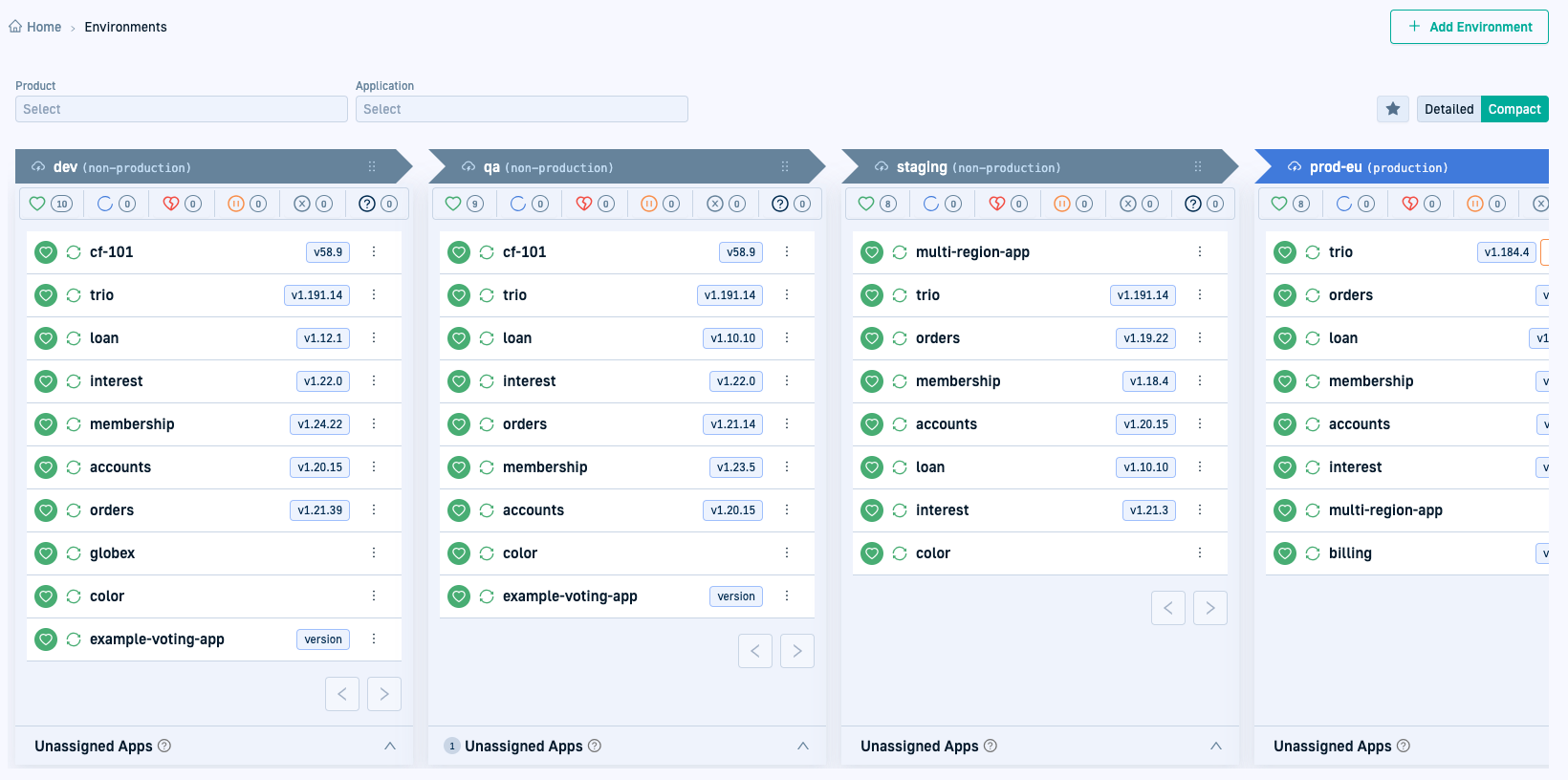Open the kebab menu for multi-region-app in staging
This screenshot has width=1568, height=780.
point(1200,252)
